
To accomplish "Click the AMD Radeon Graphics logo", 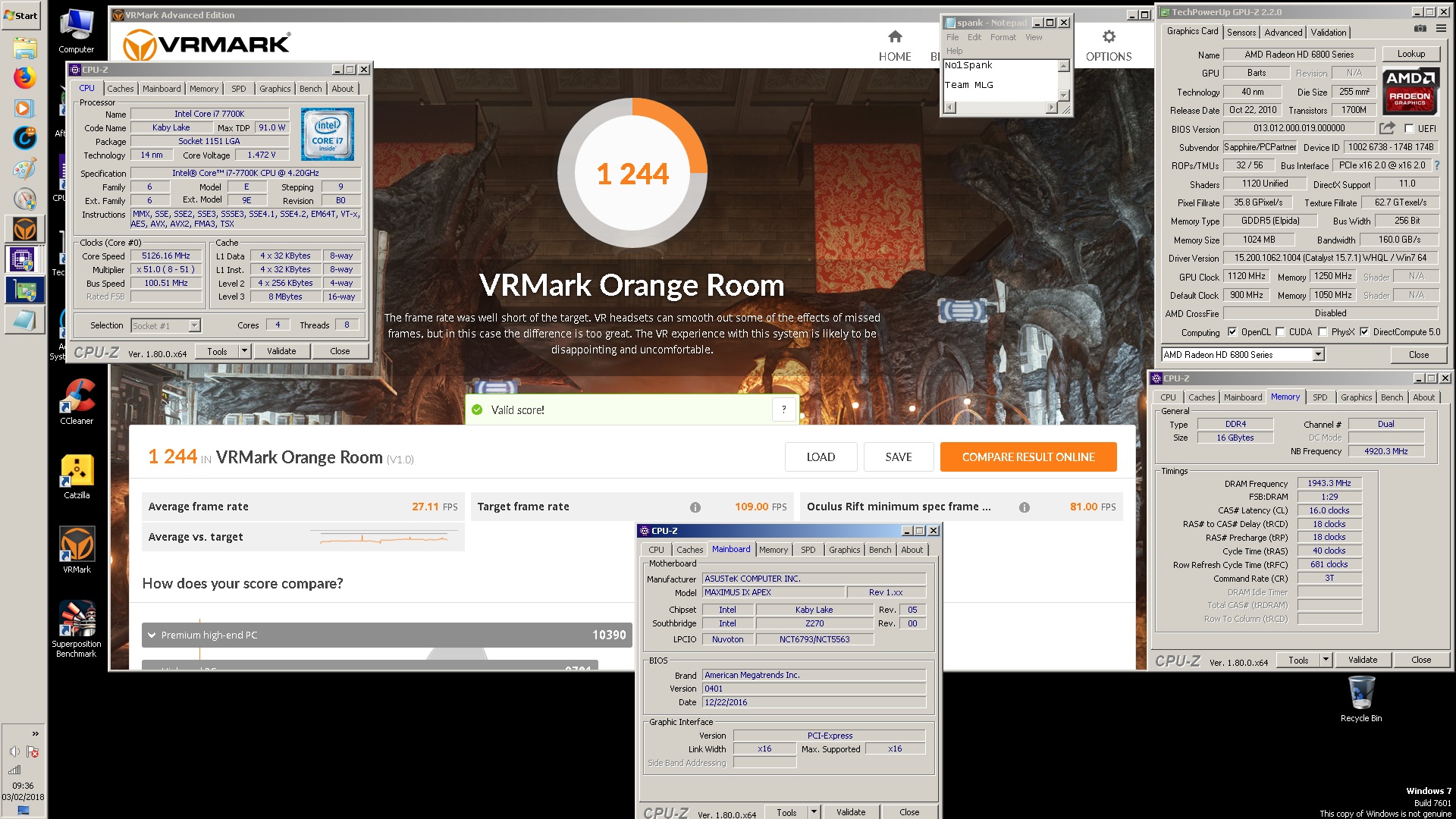I will (1409, 91).
